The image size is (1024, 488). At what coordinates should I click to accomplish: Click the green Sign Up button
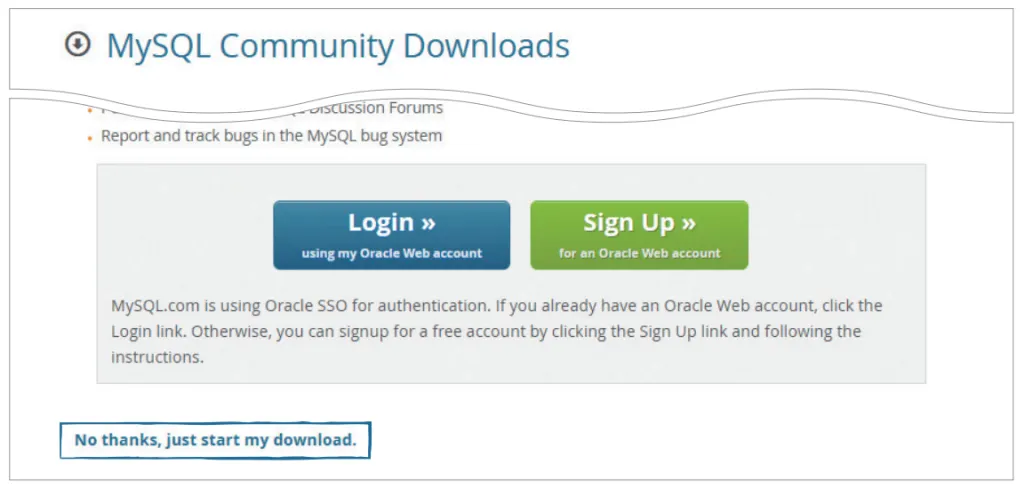pyautogui.click(x=639, y=235)
